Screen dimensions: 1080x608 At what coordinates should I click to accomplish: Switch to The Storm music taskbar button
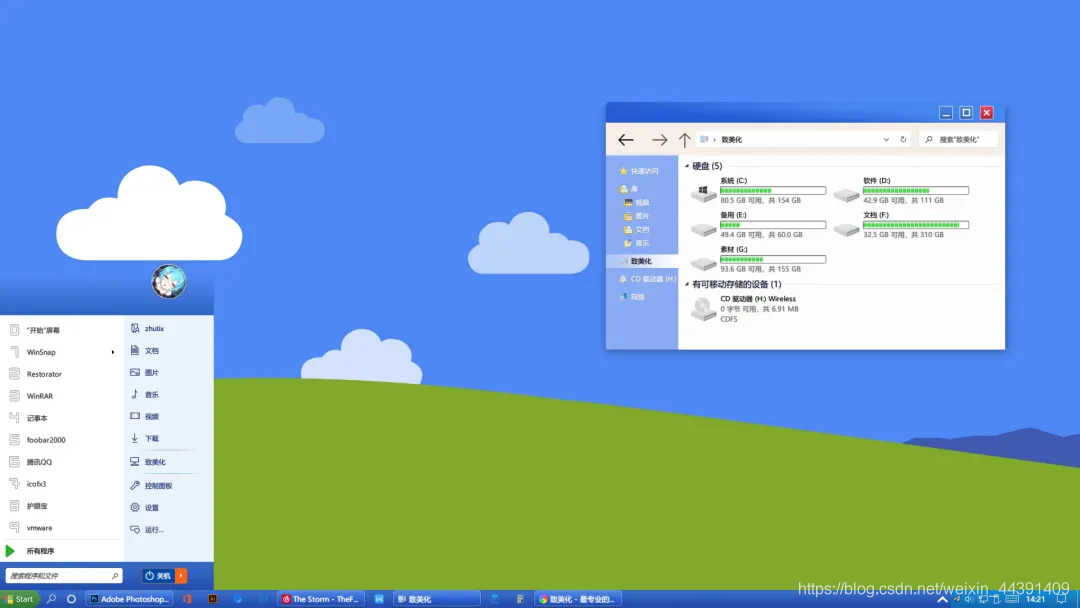(x=320, y=599)
